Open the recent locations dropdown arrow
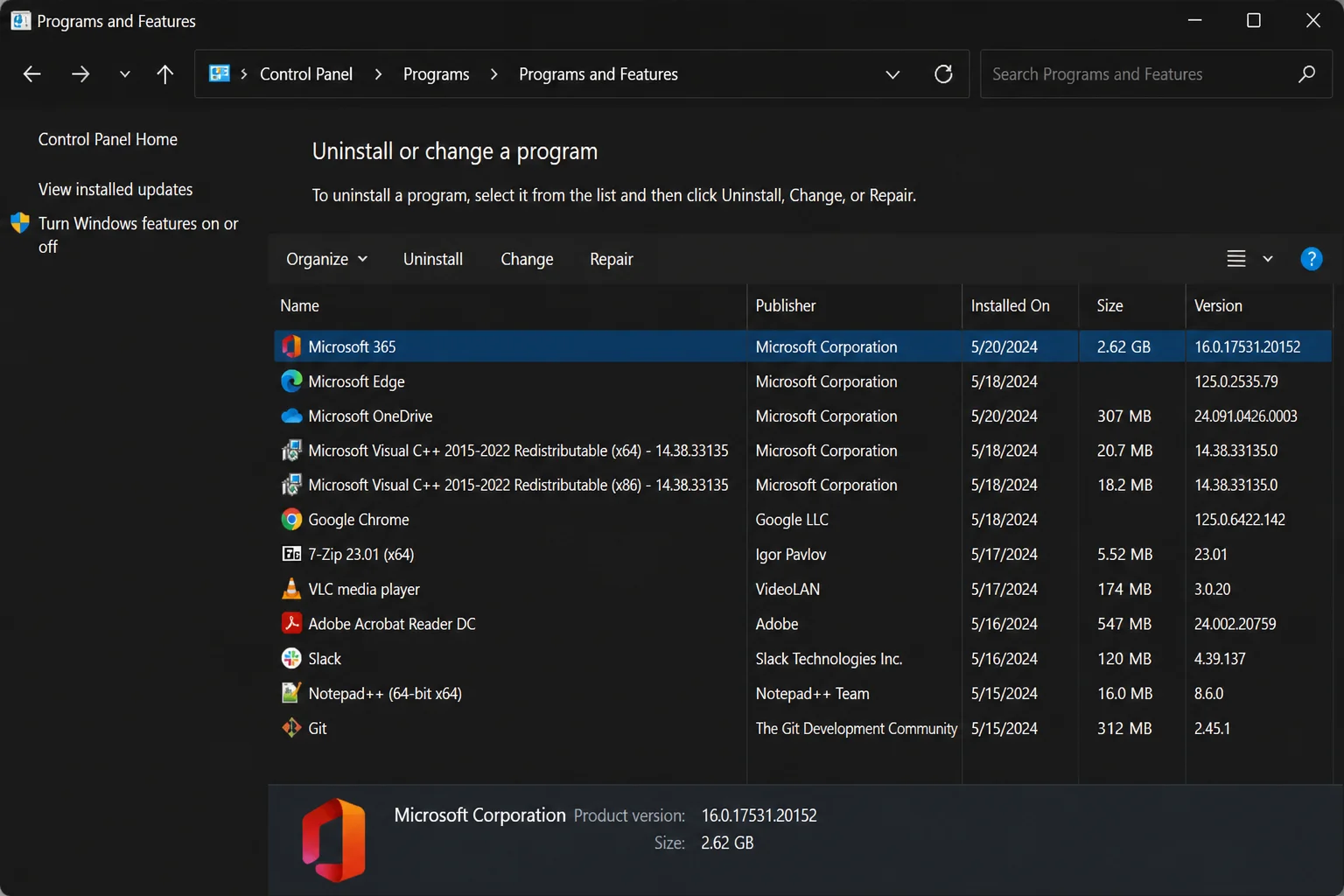The width and height of the screenshot is (1344, 896). [125, 74]
